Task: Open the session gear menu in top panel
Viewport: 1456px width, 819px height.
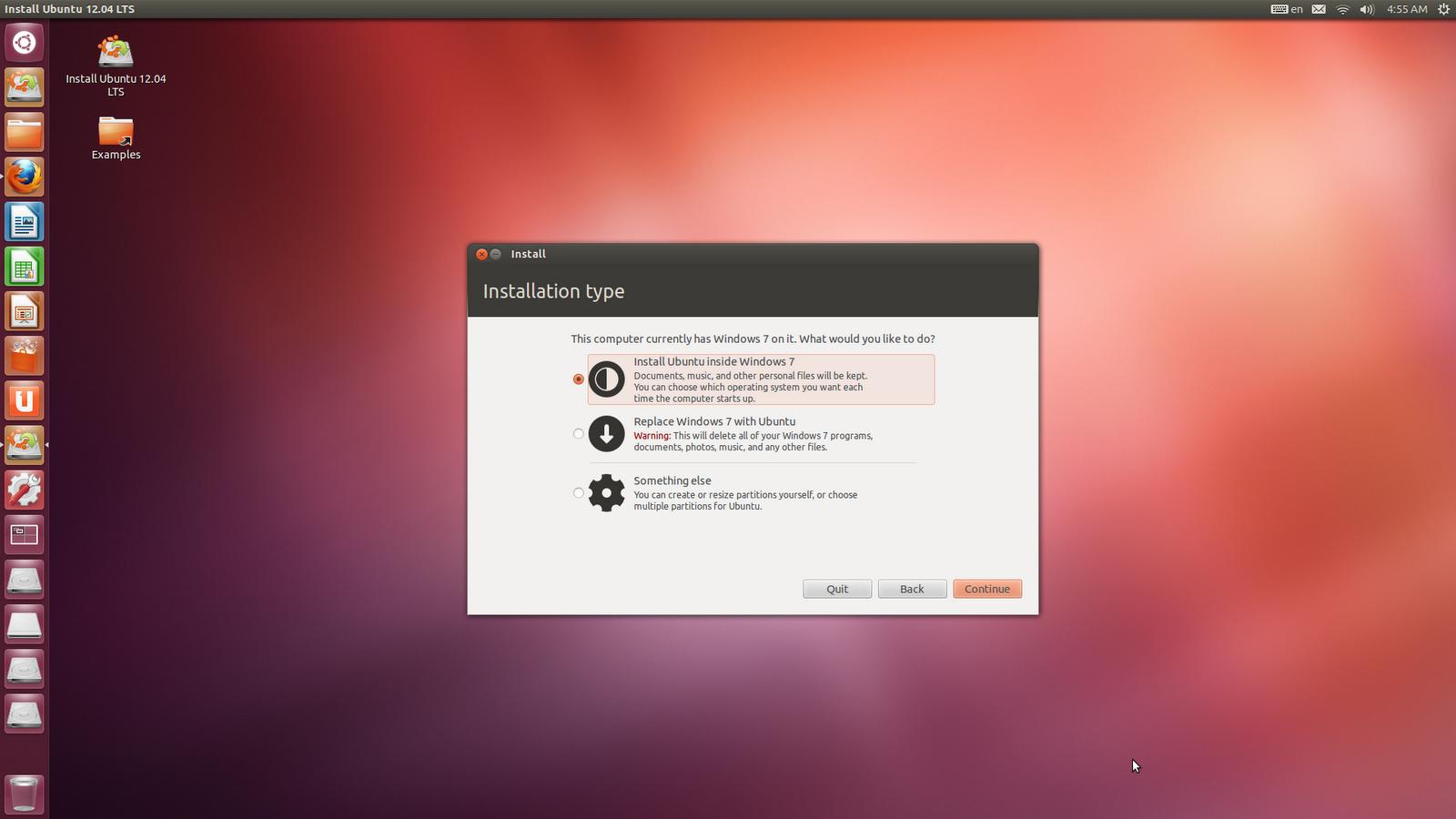Action: pyautogui.click(x=1443, y=9)
